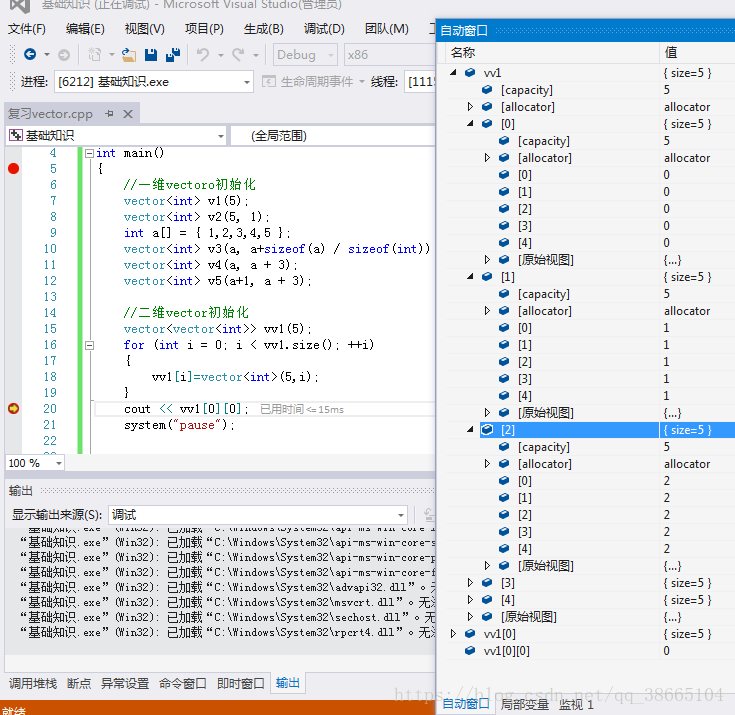
Task: Switch to the 命令窗口 tab
Action: coord(183,684)
